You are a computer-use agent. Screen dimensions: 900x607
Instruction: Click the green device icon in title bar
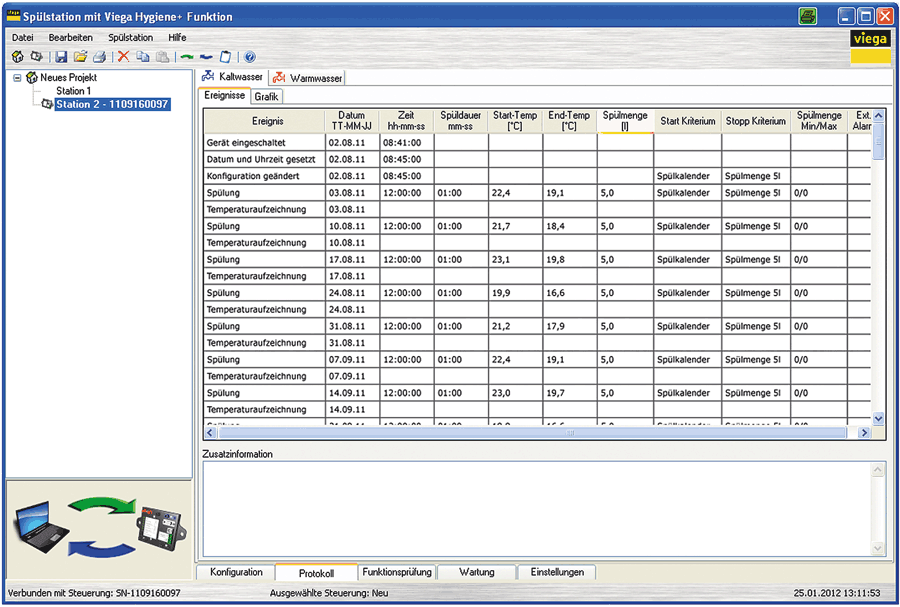pyautogui.click(x=808, y=16)
